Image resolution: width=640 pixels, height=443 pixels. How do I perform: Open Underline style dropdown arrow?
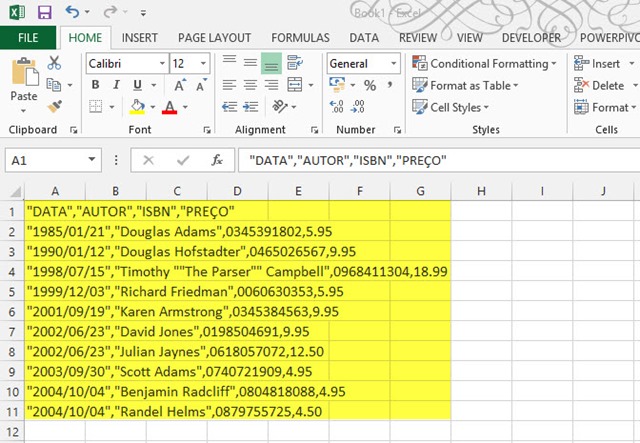point(154,85)
